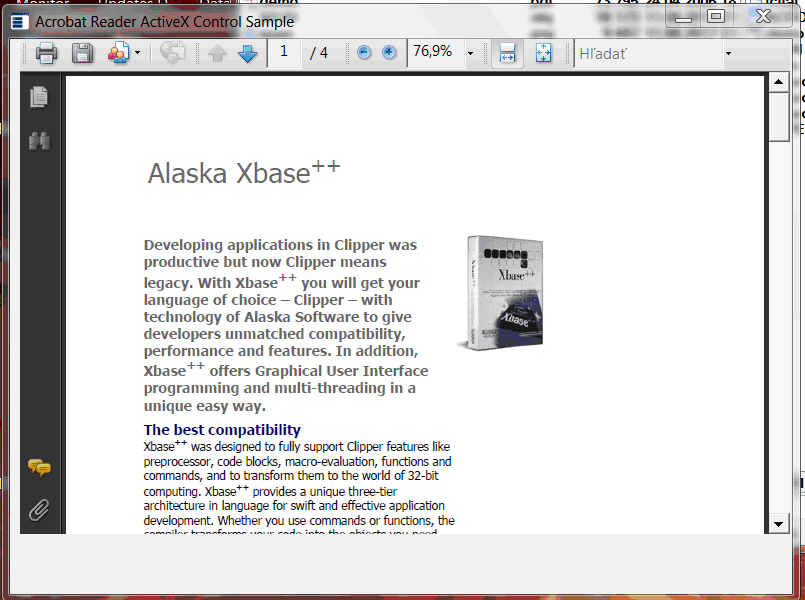Screen dimensions: 805x600
Task: Maximize the Acrobat Reader sample window
Action: [716, 17]
